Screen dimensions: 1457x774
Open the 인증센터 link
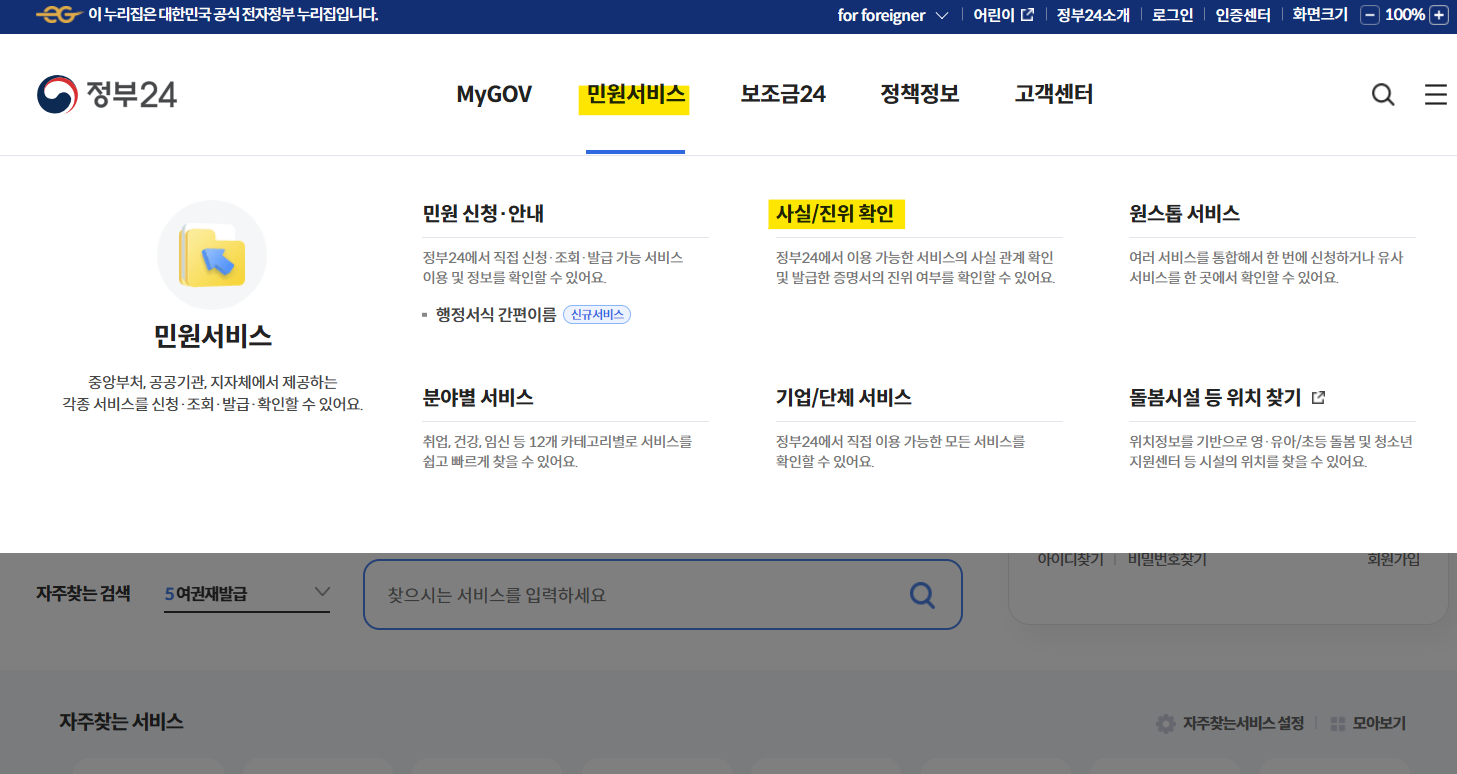pos(1243,15)
